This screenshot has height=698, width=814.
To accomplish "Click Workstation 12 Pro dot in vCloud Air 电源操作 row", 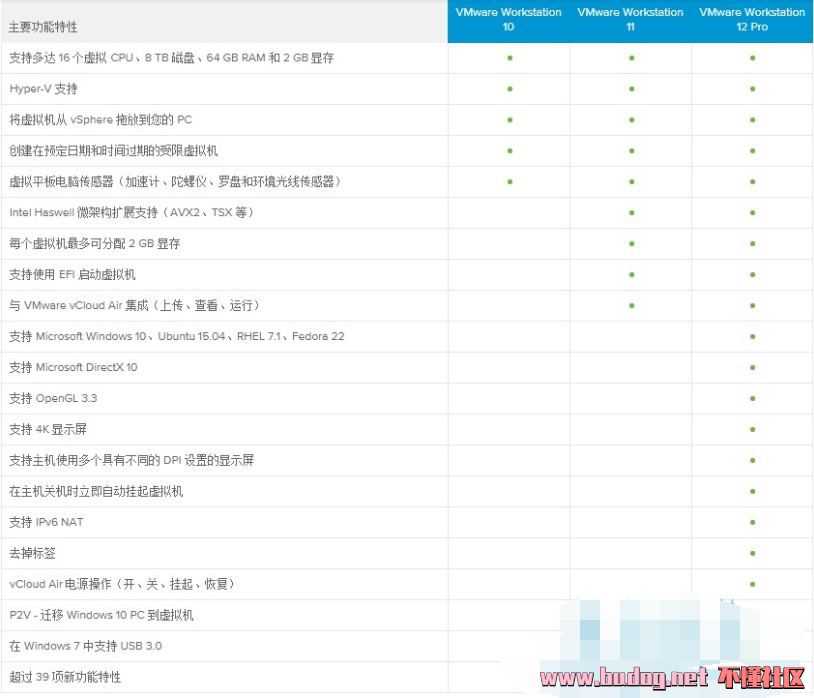I will [x=752, y=584].
